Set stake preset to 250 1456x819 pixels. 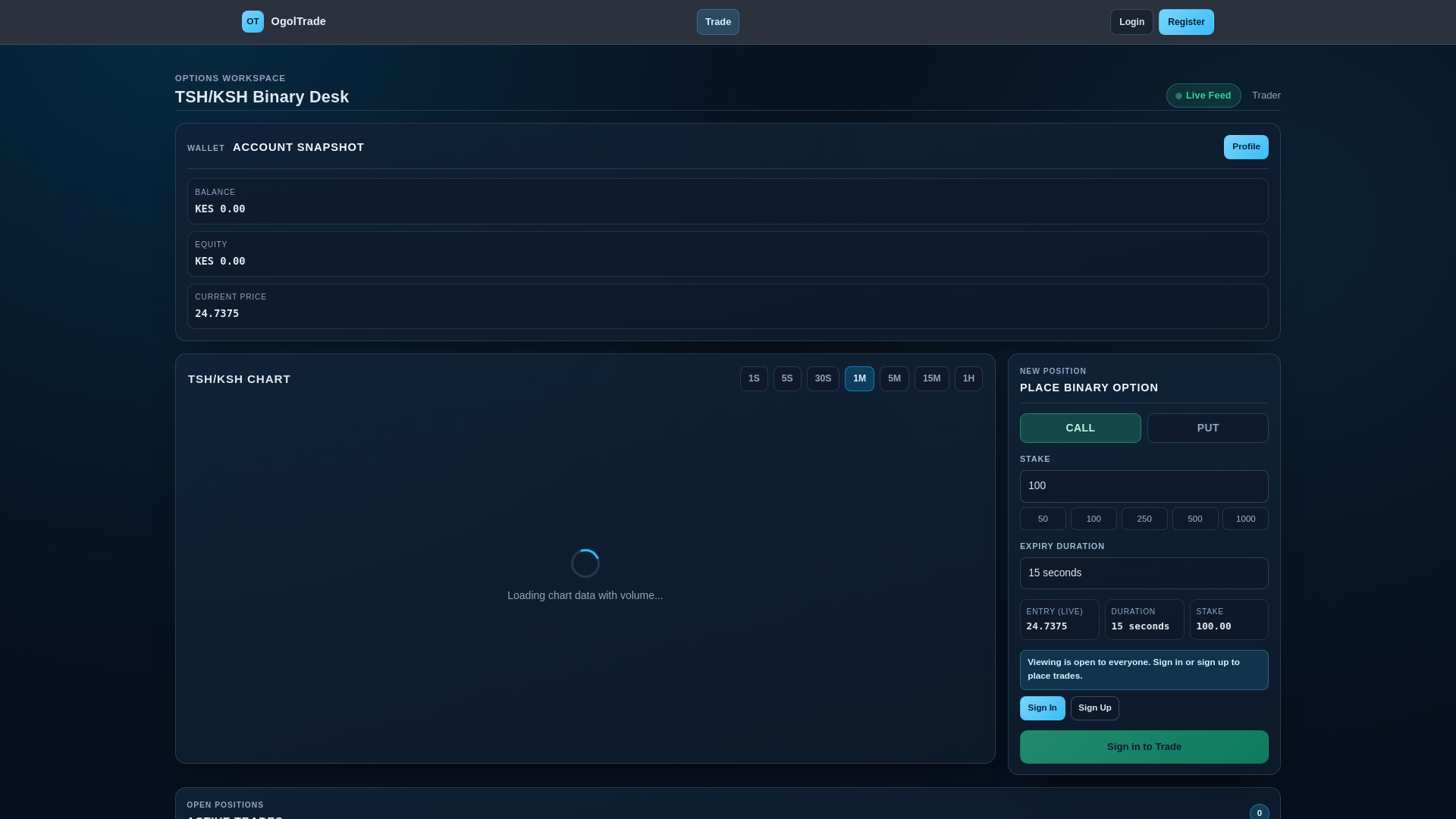[1144, 519]
